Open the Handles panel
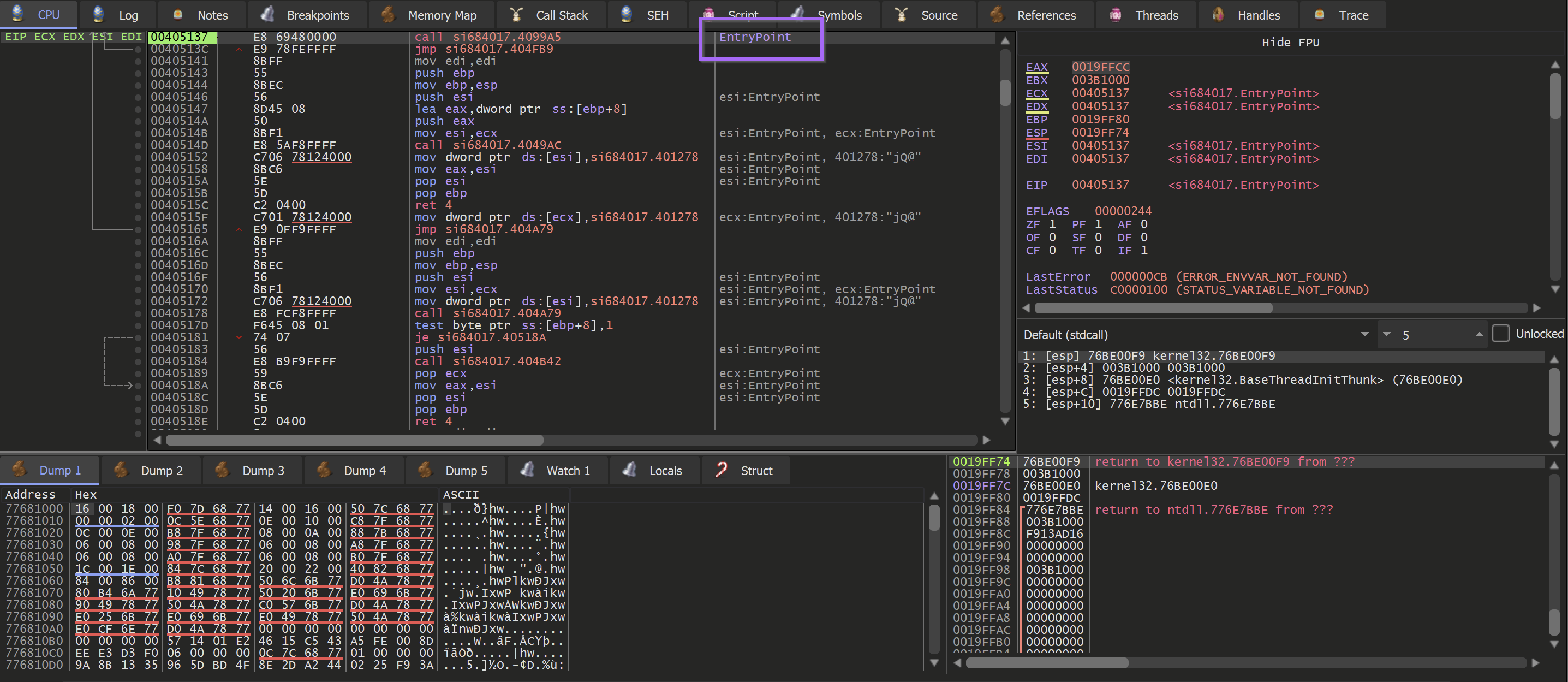Screen dimensions: 1568x682 tap(1247, 15)
